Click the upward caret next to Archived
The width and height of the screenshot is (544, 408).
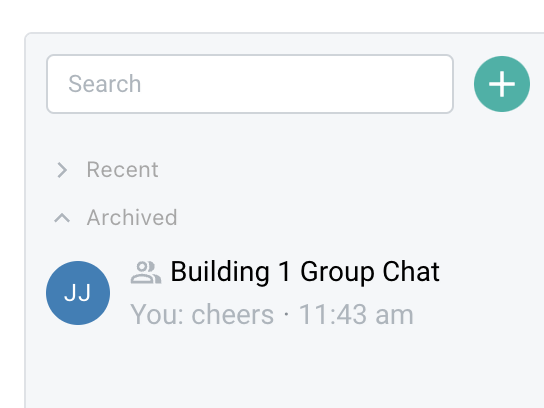62,218
